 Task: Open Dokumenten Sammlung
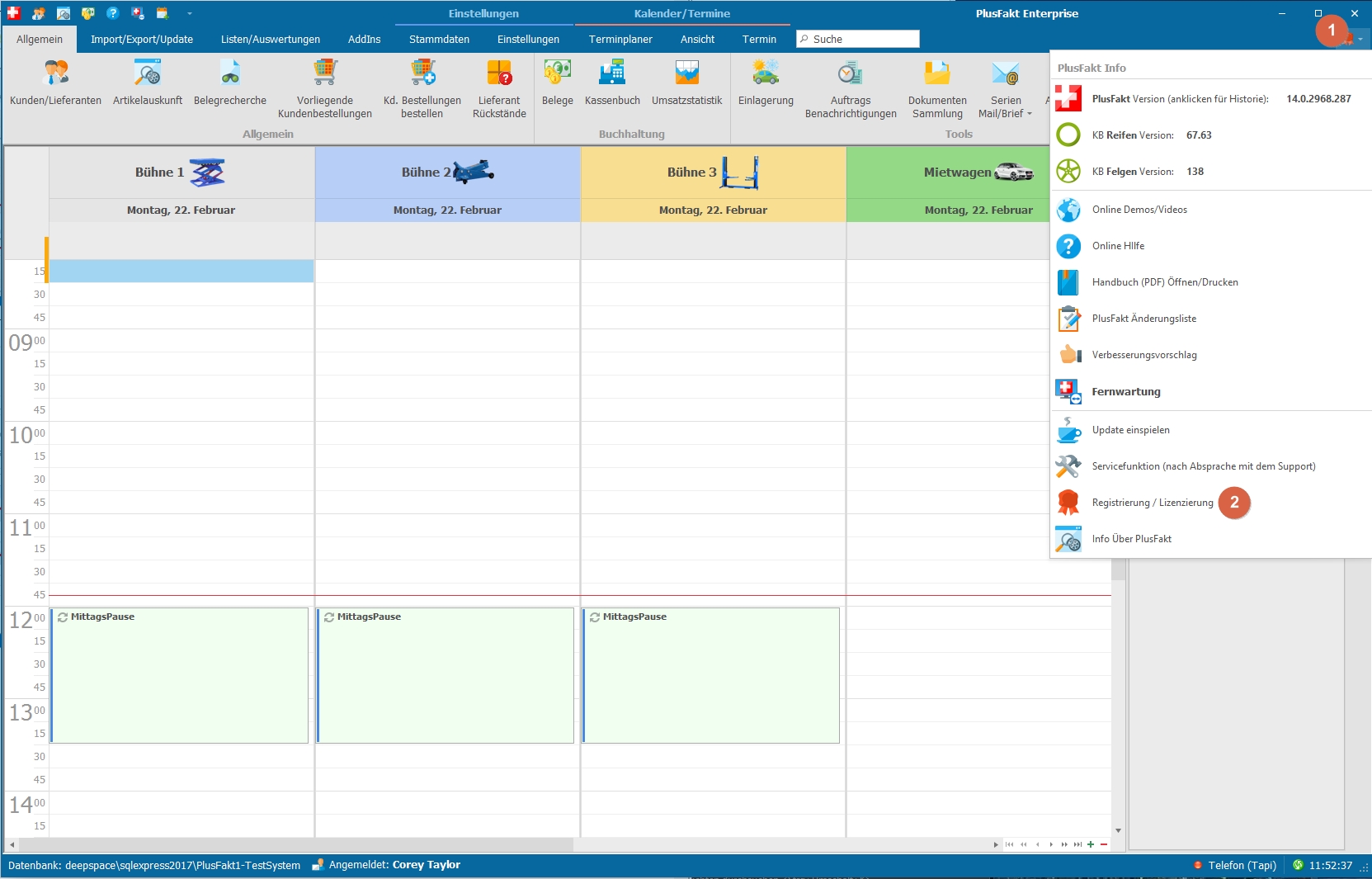(x=937, y=89)
